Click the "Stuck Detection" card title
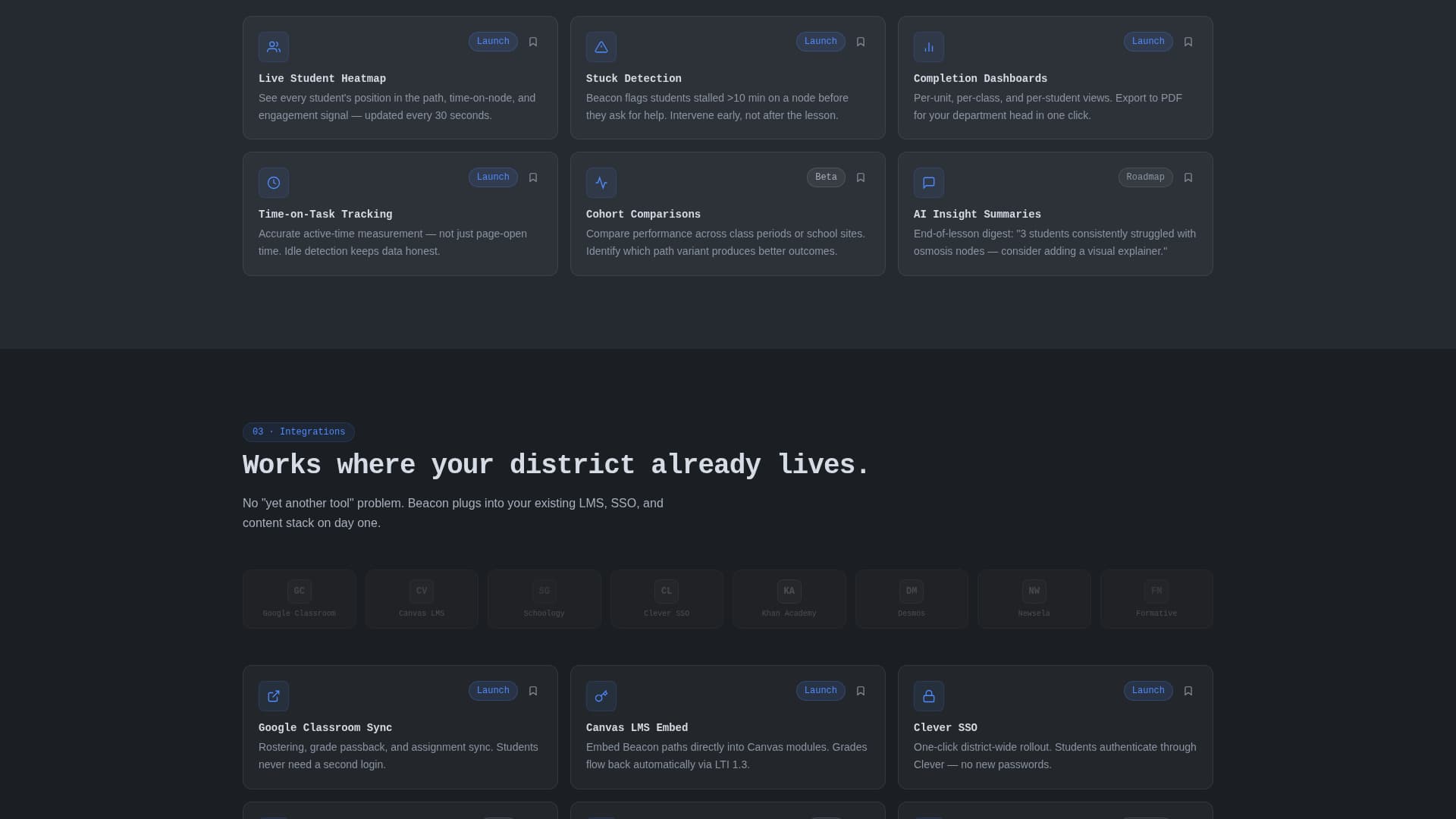Viewport: 1456px width, 819px height. [x=634, y=79]
